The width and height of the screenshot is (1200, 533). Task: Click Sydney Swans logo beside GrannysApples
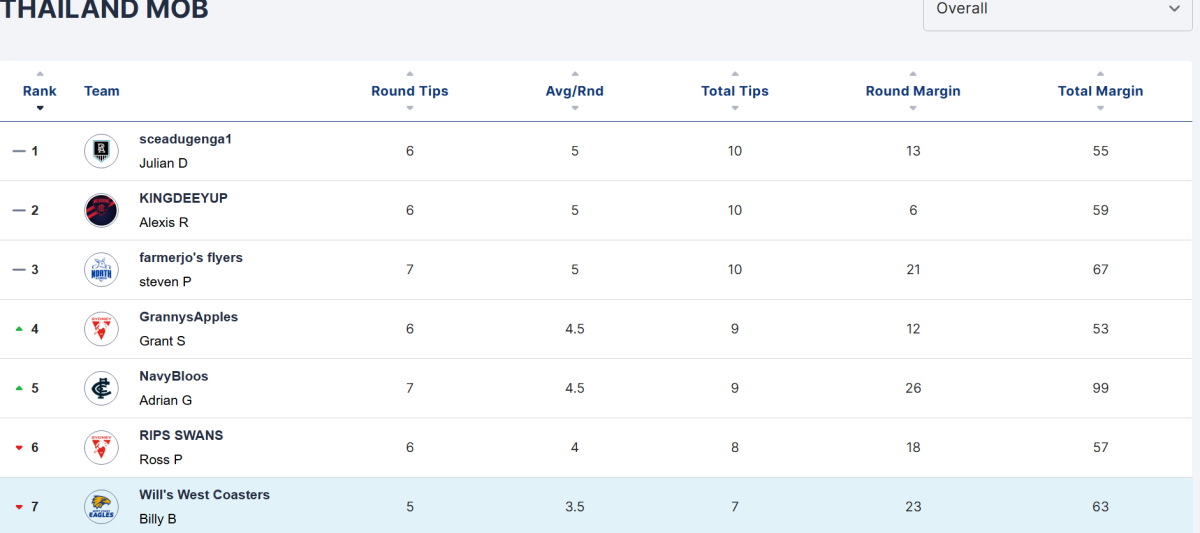click(x=101, y=329)
